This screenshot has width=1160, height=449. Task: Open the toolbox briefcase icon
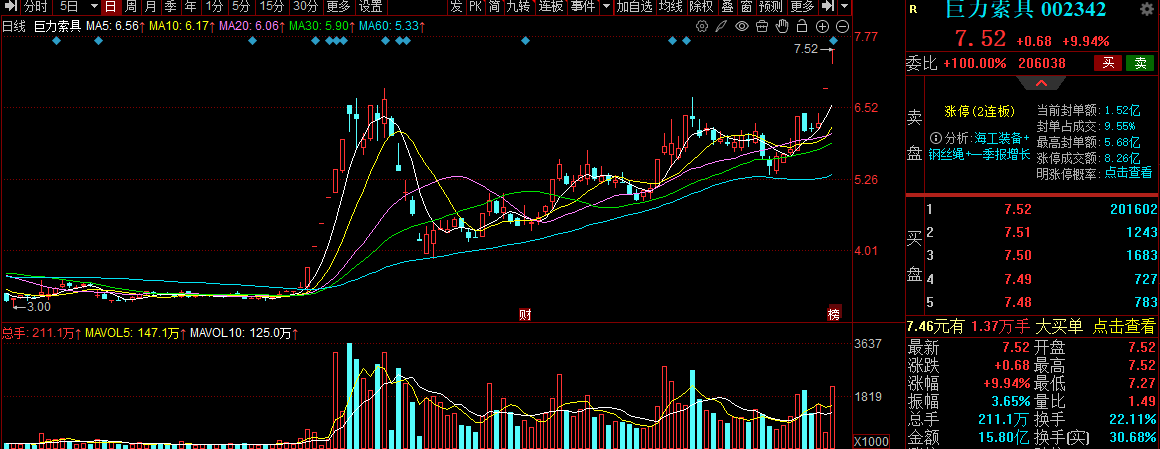(762, 27)
